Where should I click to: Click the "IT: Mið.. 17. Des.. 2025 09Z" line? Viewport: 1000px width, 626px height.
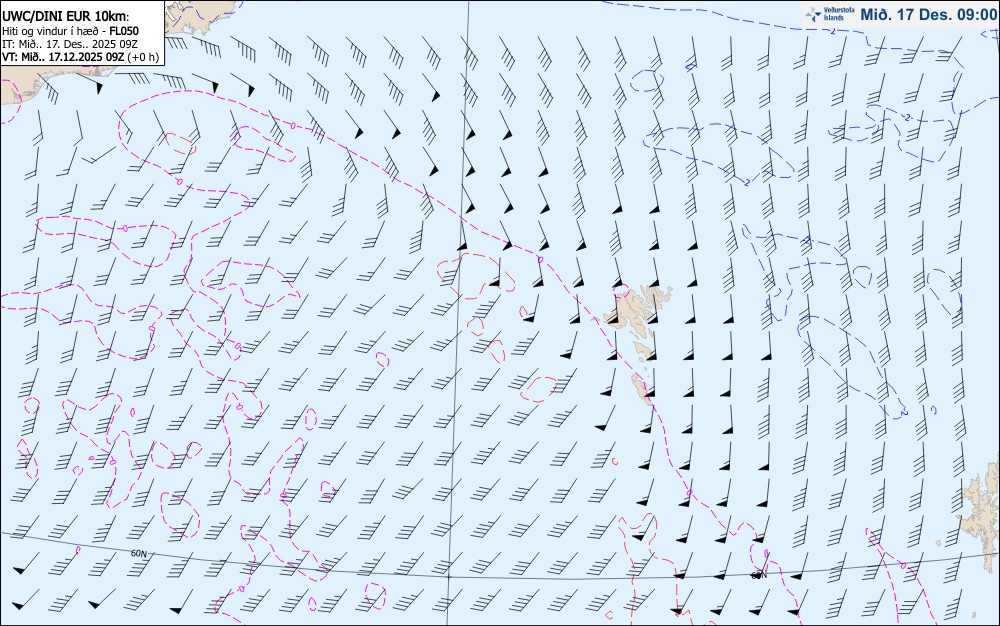tap(70, 44)
